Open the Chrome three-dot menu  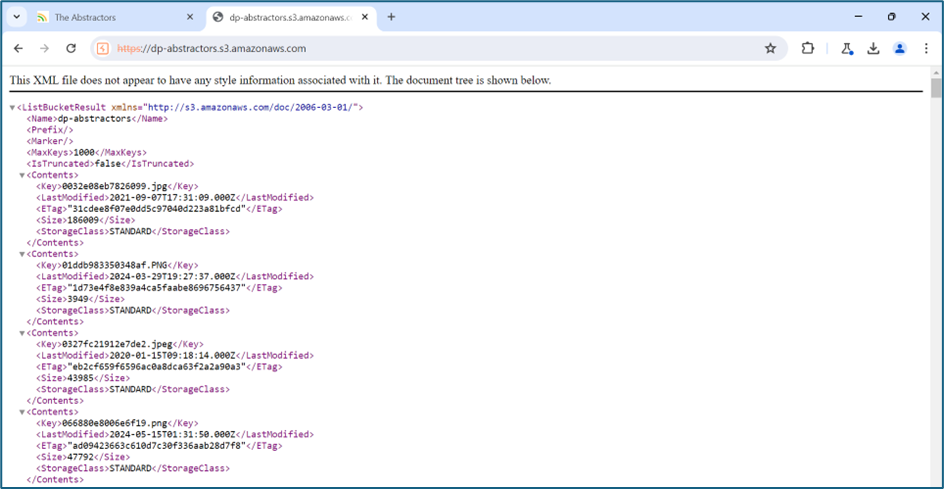926,49
